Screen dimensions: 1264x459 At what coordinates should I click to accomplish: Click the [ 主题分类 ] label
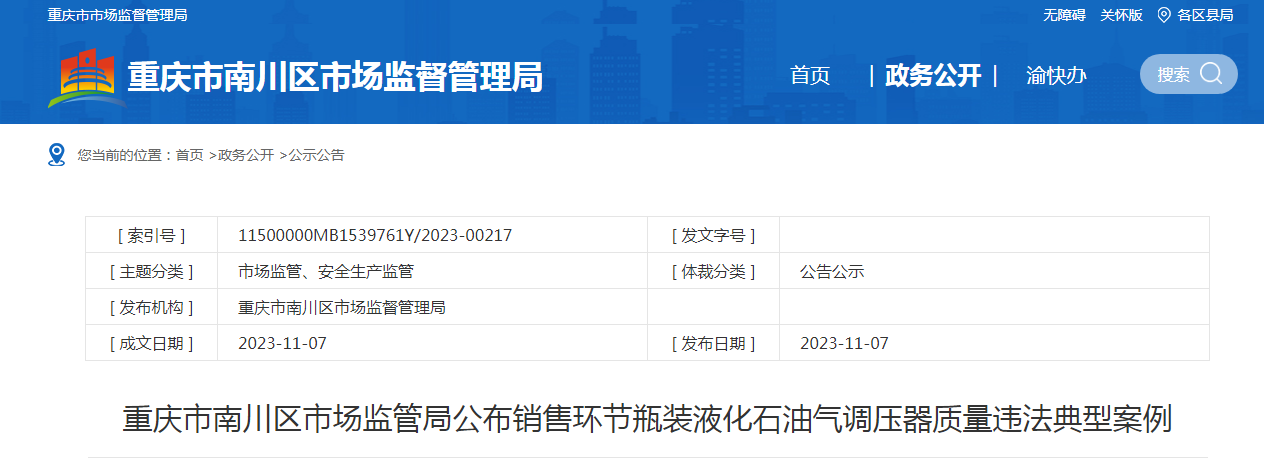pyautogui.click(x=151, y=271)
